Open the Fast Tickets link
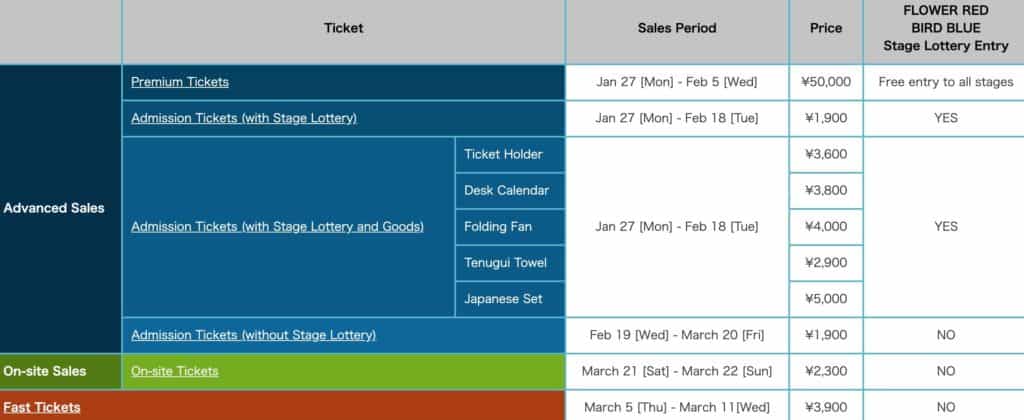 (42, 407)
